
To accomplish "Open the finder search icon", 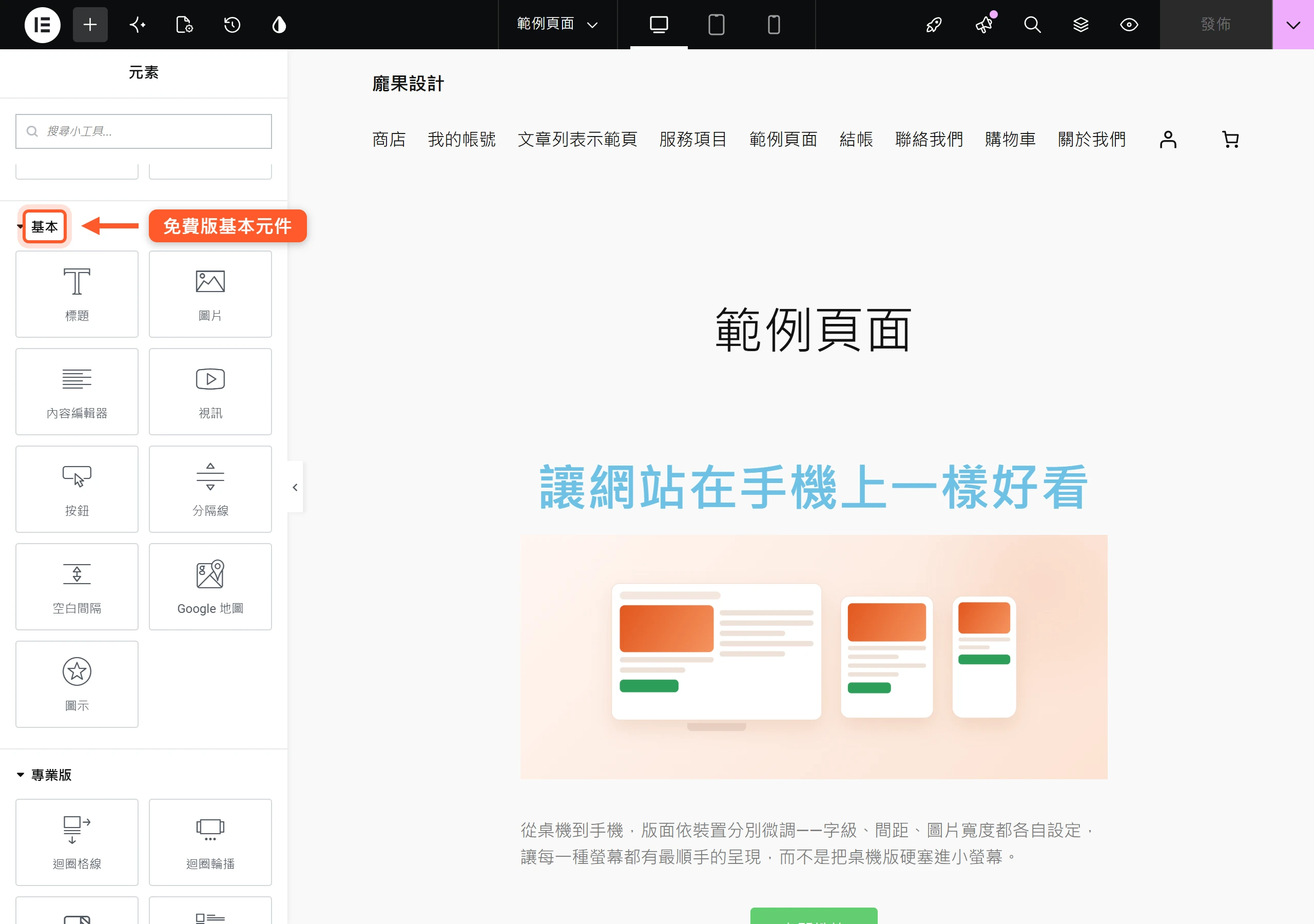I will pos(1032,25).
